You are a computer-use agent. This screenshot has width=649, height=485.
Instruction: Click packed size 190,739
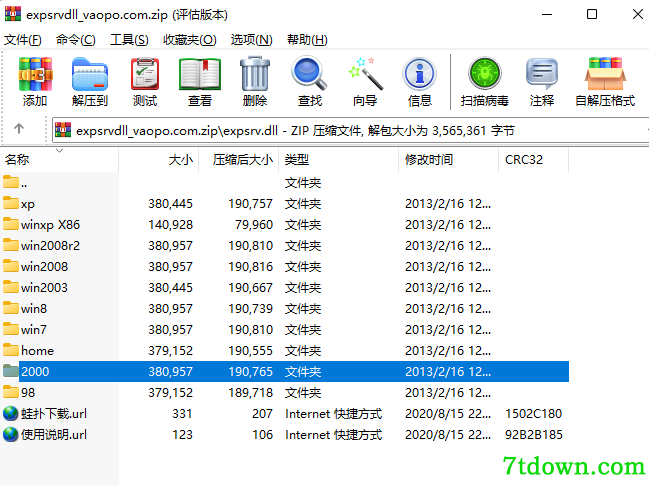[250, 309]
